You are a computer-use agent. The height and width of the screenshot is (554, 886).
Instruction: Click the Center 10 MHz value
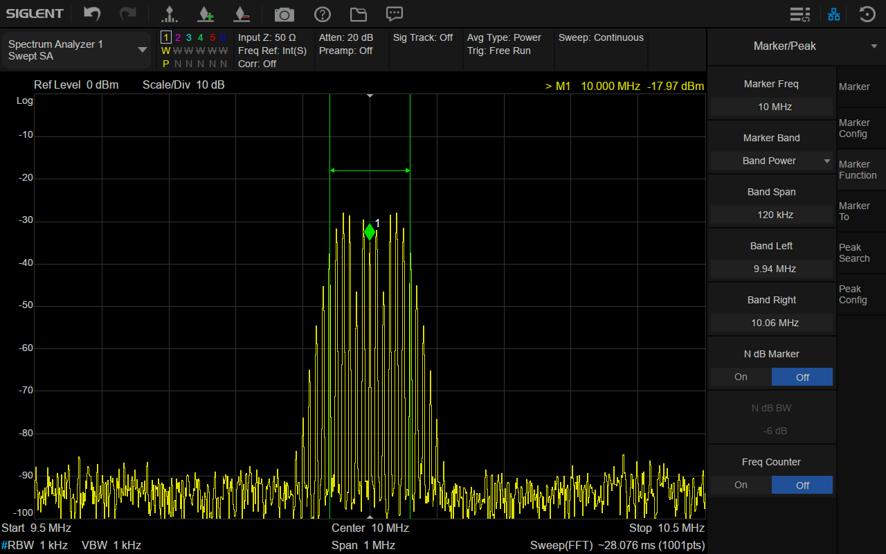[370, 528]
